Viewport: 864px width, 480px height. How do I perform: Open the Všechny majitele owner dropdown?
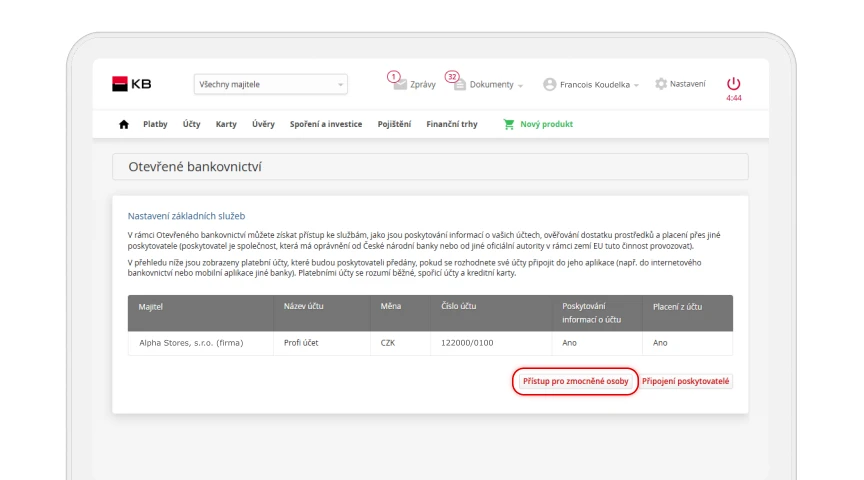(x=271, y=84)
